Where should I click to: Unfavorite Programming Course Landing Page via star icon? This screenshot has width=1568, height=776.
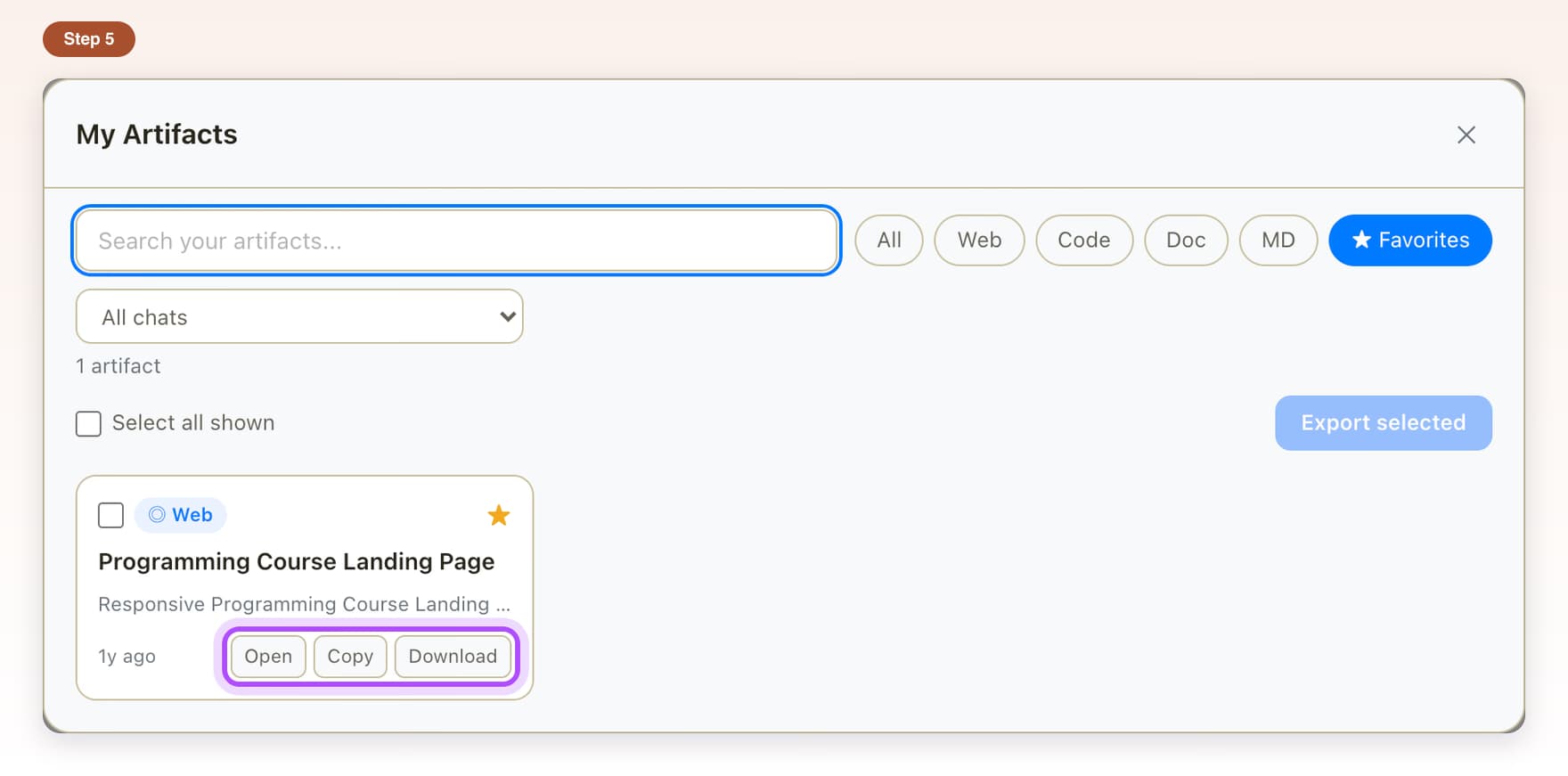tap(499, 515)
